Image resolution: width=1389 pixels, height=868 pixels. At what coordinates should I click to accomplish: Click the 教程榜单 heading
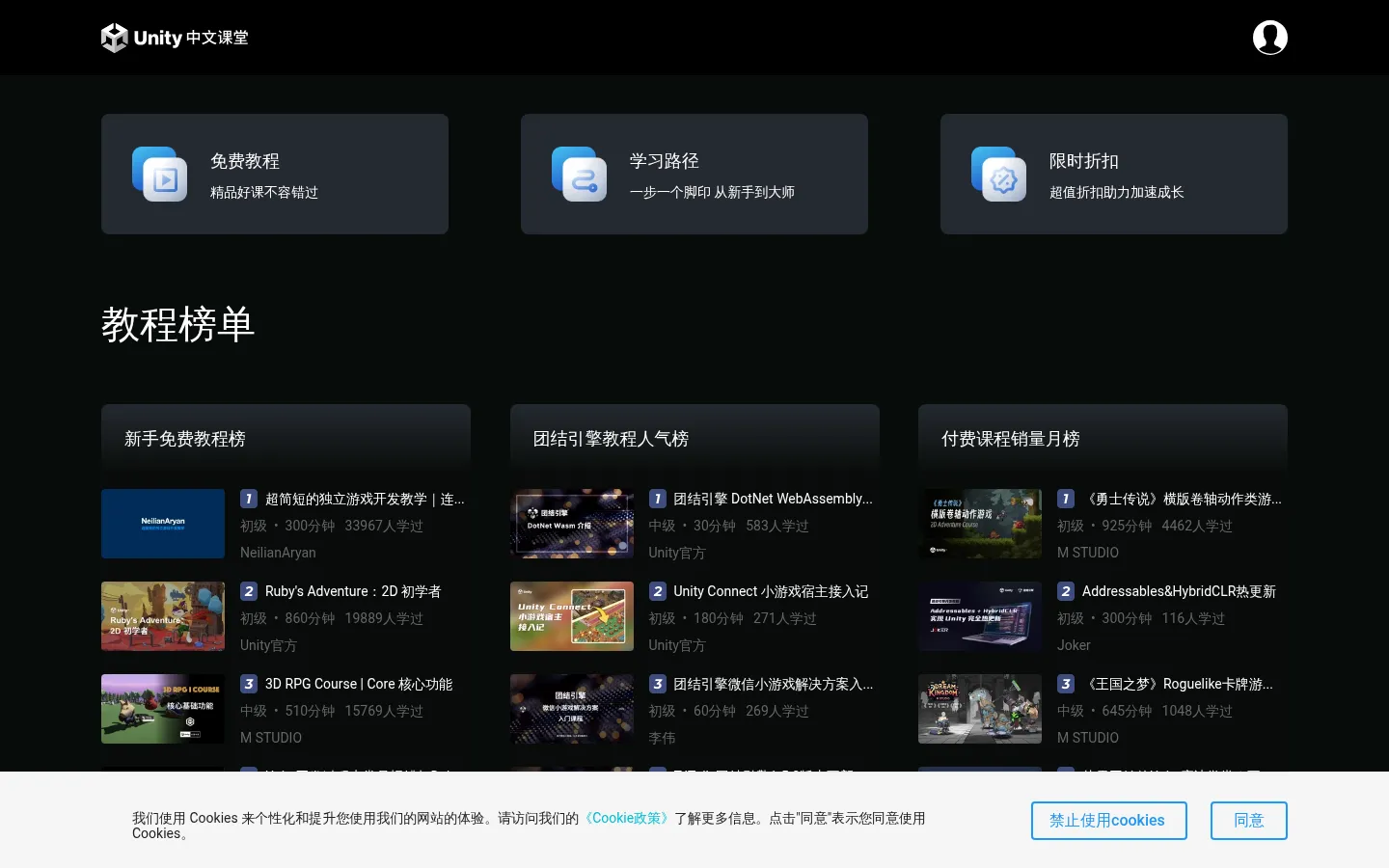point(178,324)
